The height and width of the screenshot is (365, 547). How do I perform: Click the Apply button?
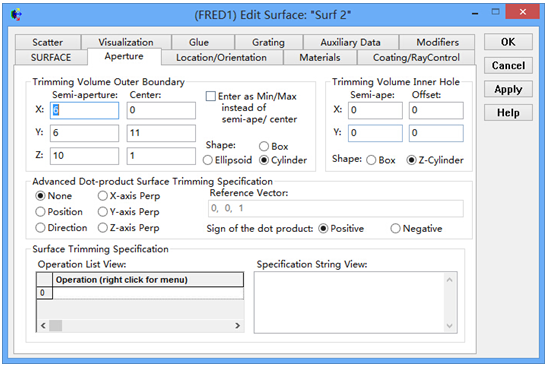click(x=508, y=89)
